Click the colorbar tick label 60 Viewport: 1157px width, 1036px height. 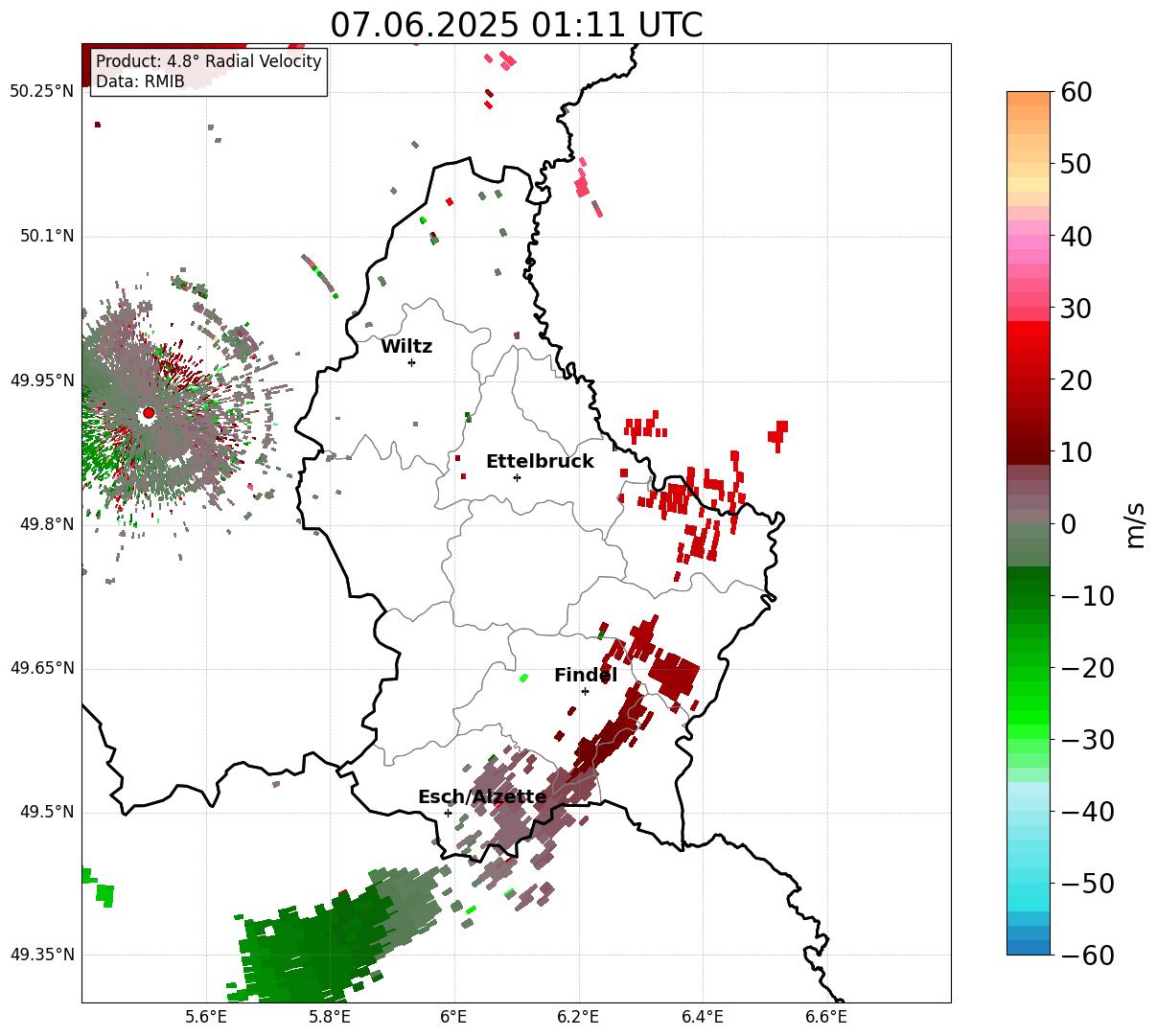pos(1075,92)
